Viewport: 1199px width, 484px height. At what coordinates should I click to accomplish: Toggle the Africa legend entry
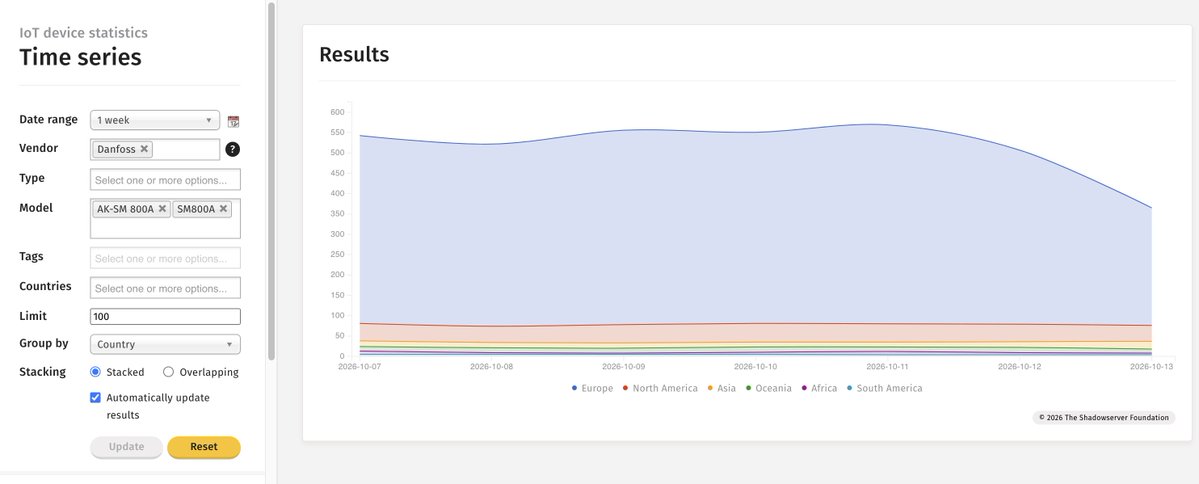(x=819, y=388)
